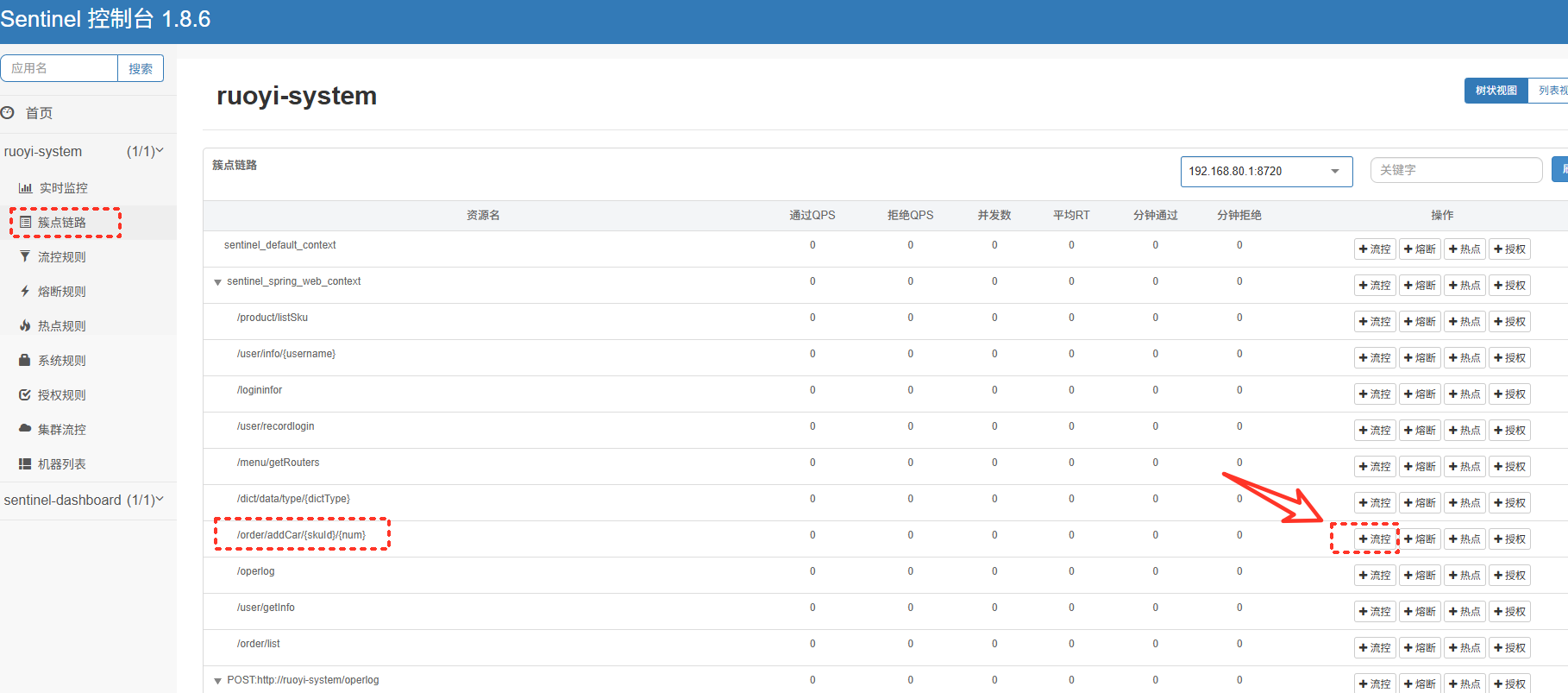This screenshot has height=693, width=1568.
Task: Add 流控 rule for /order/addCar/{skuId}/{num}
Action: (x=1375, y=539)
